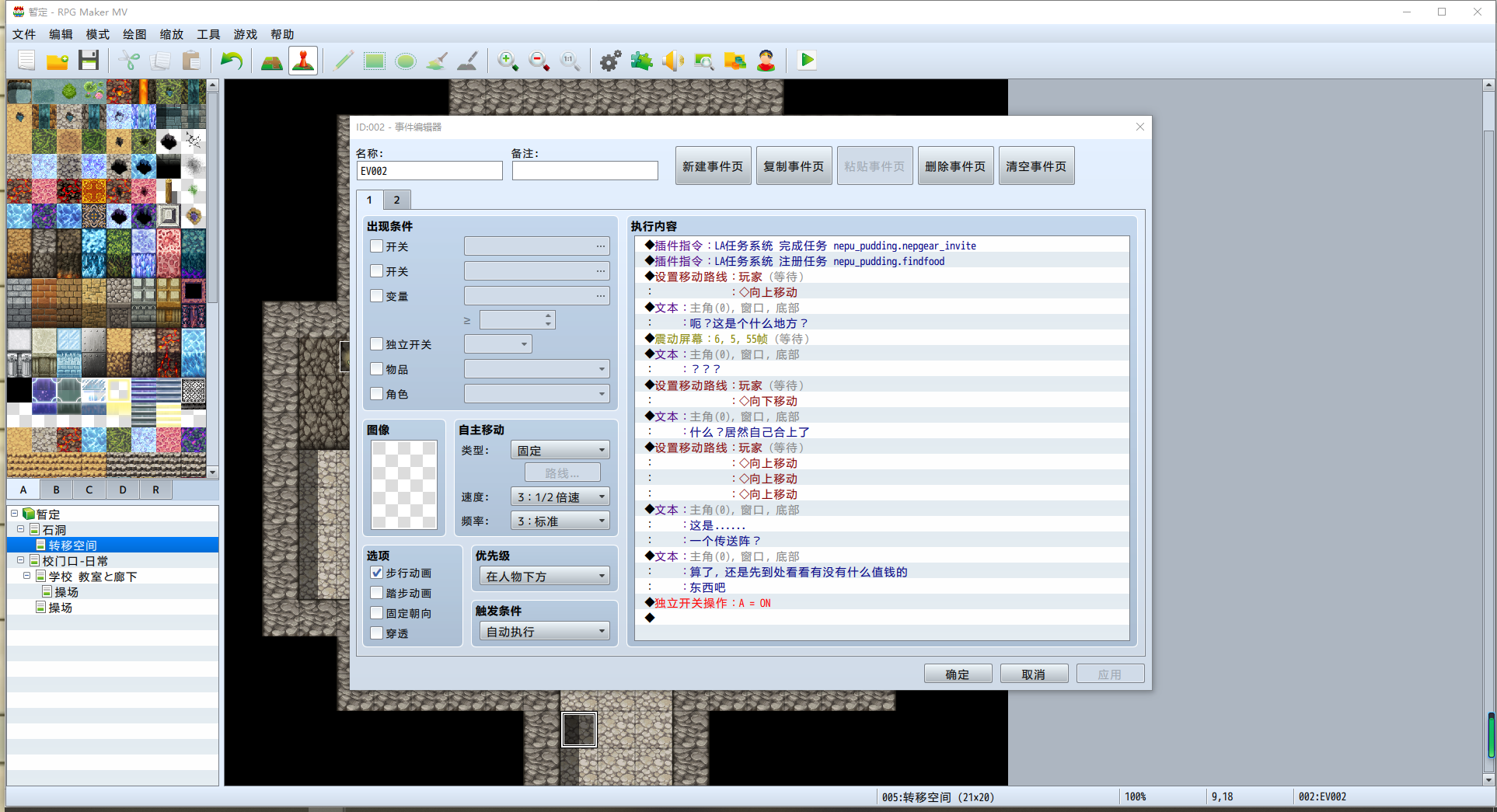This screenshot has height=812, width=1497.
Task: Open the Database gear icon
Action: (611, 61)
